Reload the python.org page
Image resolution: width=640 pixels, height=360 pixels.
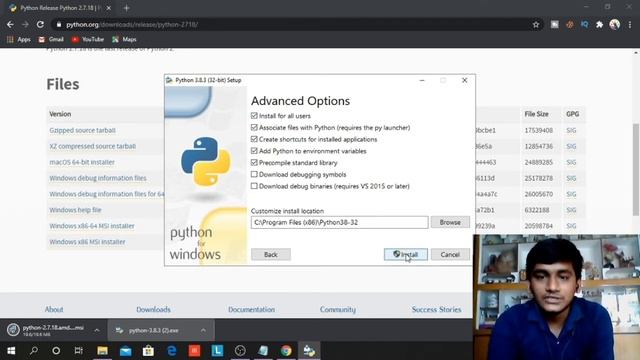[x=40, y=24]
